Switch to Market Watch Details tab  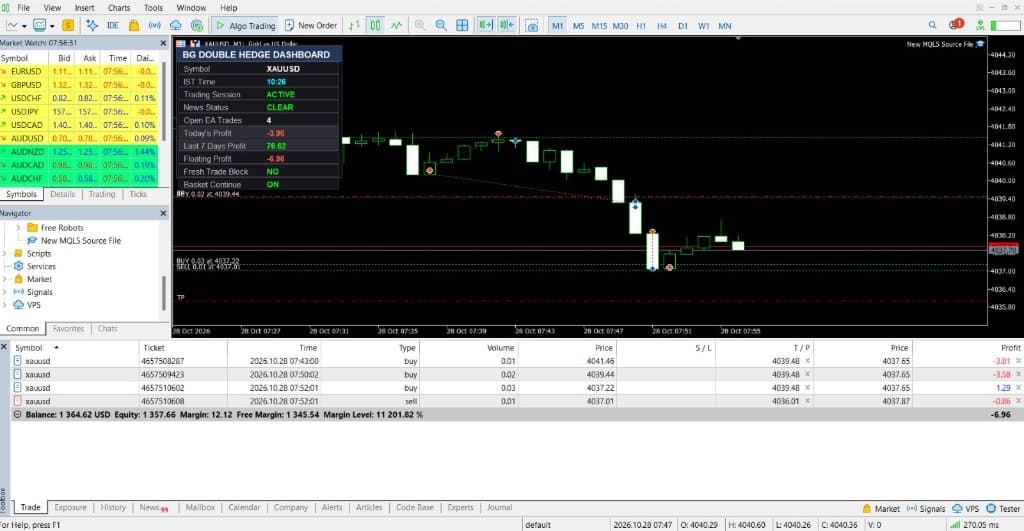63,194
